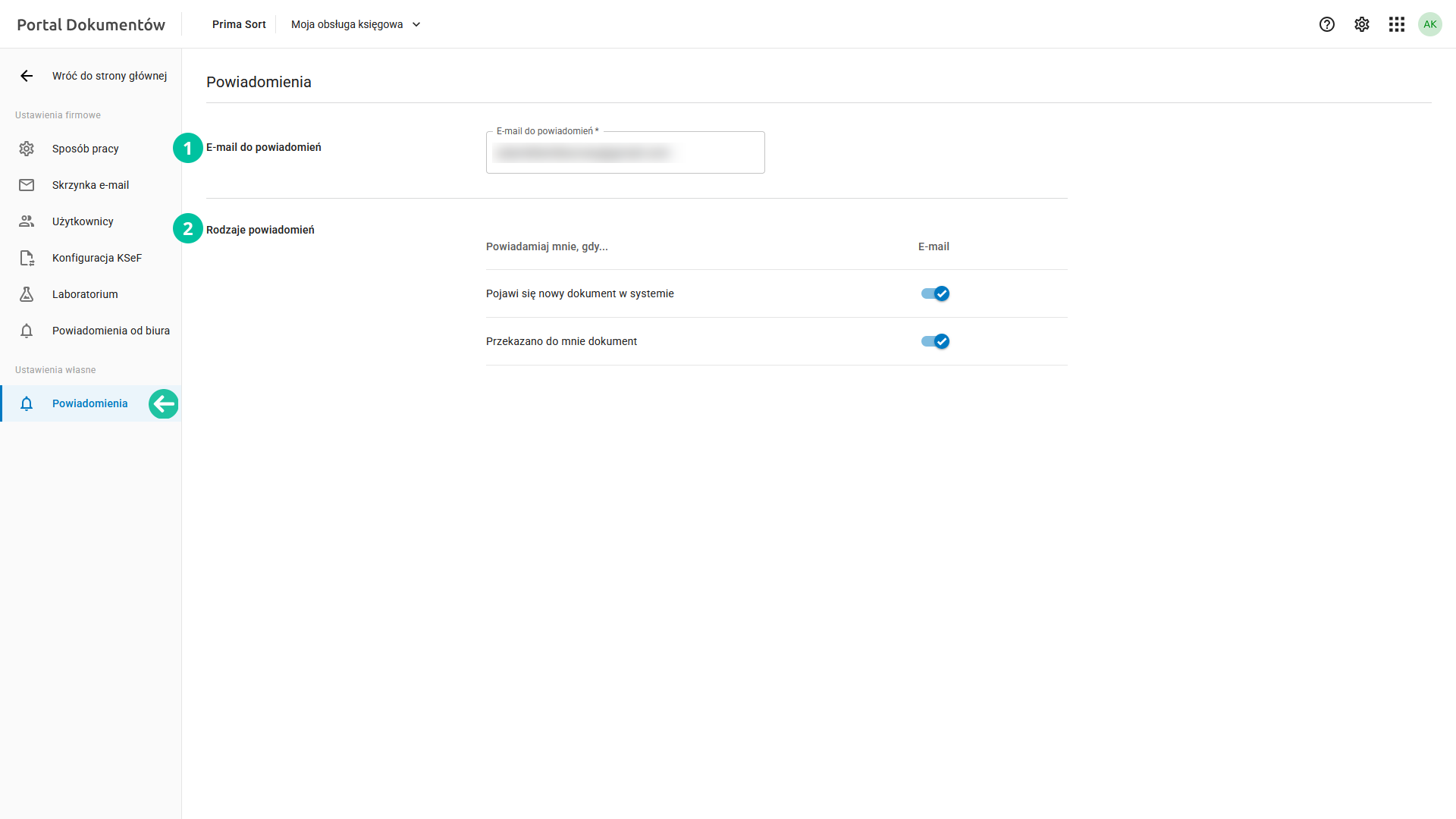The height and width of the screenshot is (819, 1456).
Task: Click the Użytkownicy people icon
Action: (x=27, y=221)
